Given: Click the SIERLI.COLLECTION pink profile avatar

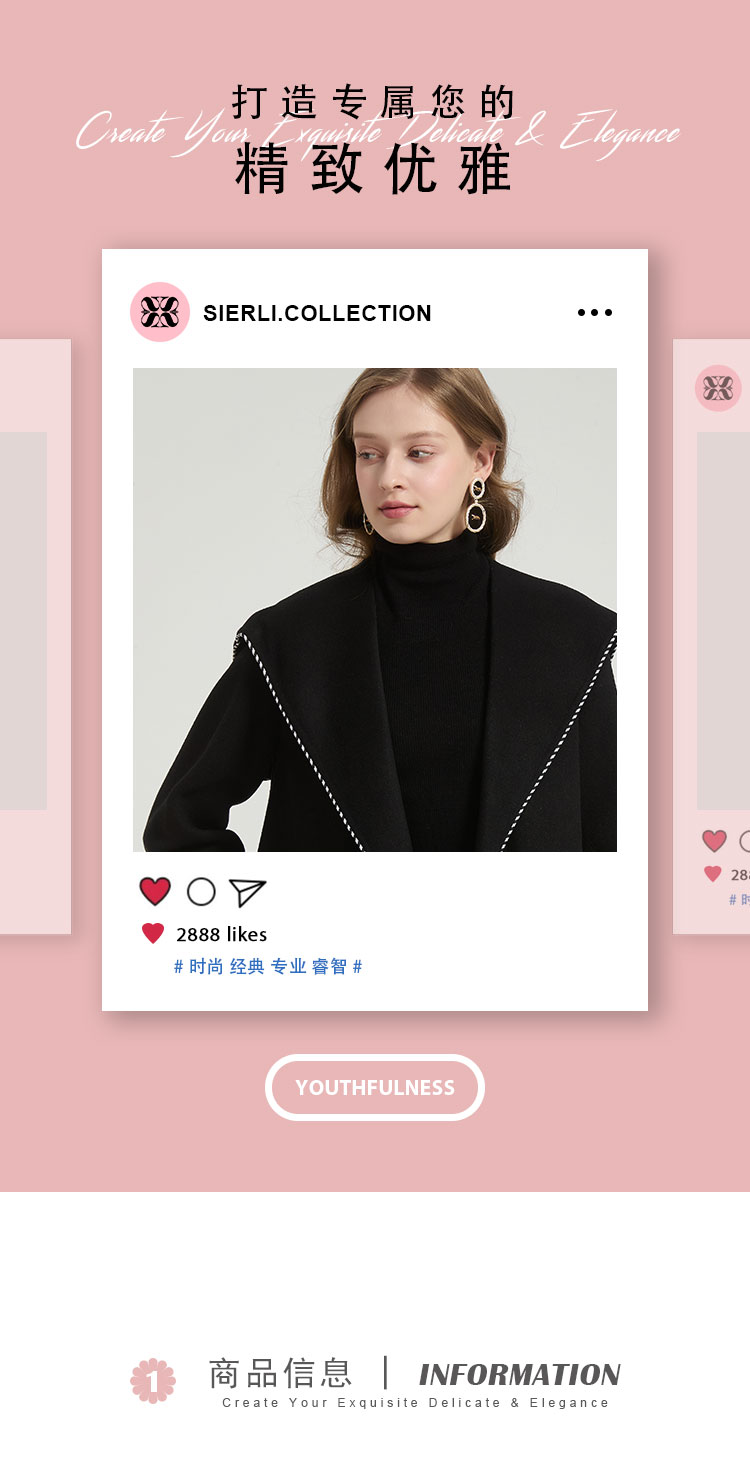Looking at the screenshot, I should tap(160, 312).
